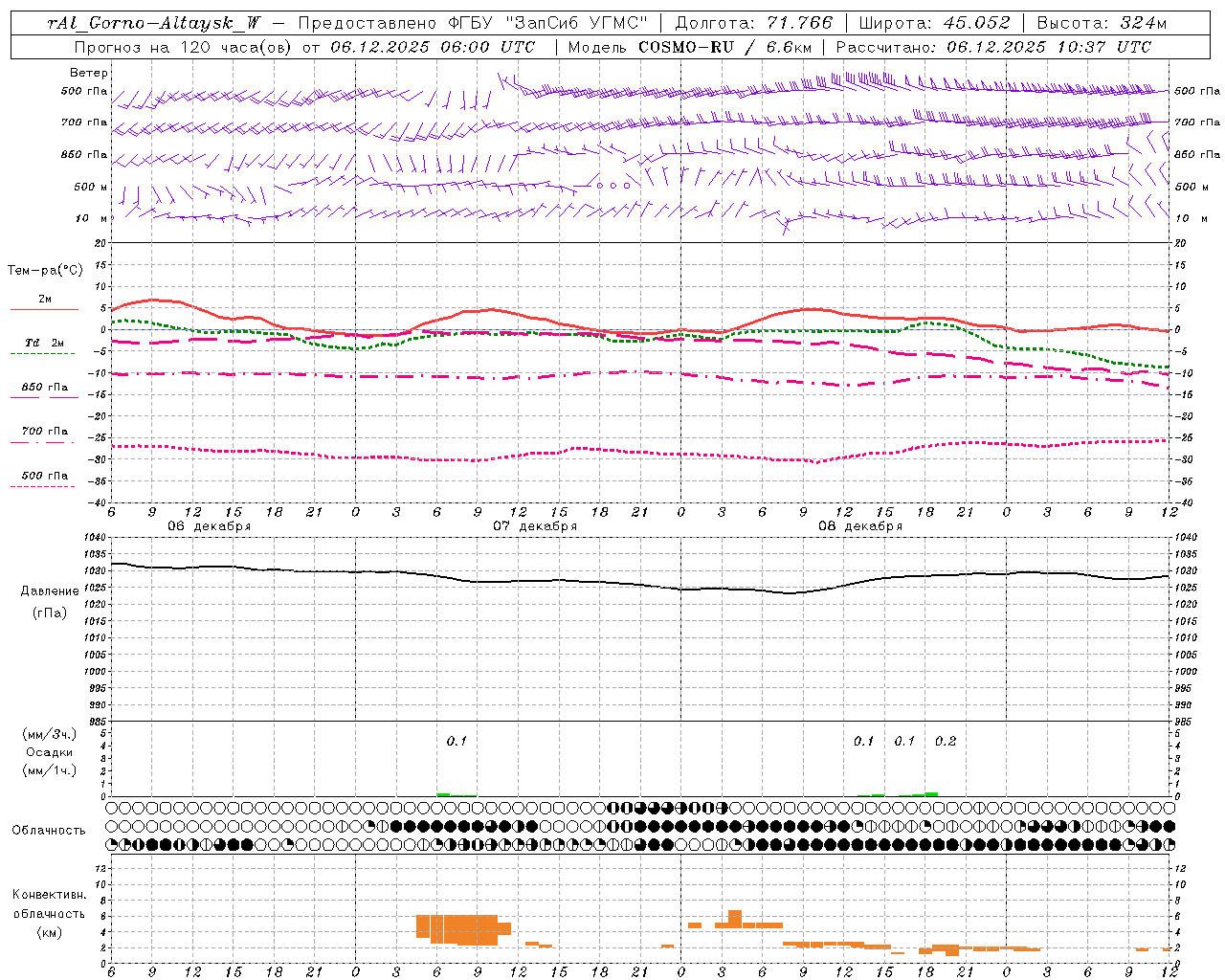
Task: Click the station title rAl_Gorno-Altaysk_W
Action: point(154,23)
